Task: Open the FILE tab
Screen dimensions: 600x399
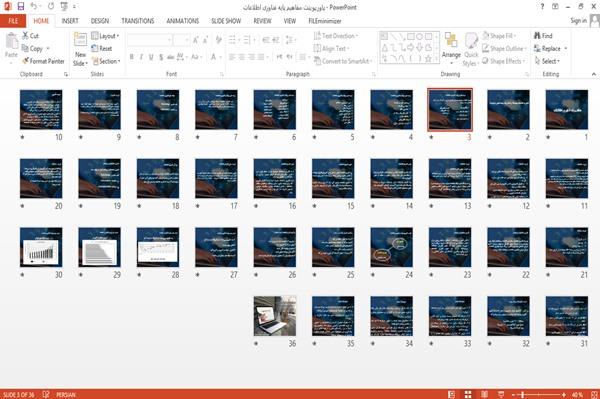Action: (x=13, y=21)
